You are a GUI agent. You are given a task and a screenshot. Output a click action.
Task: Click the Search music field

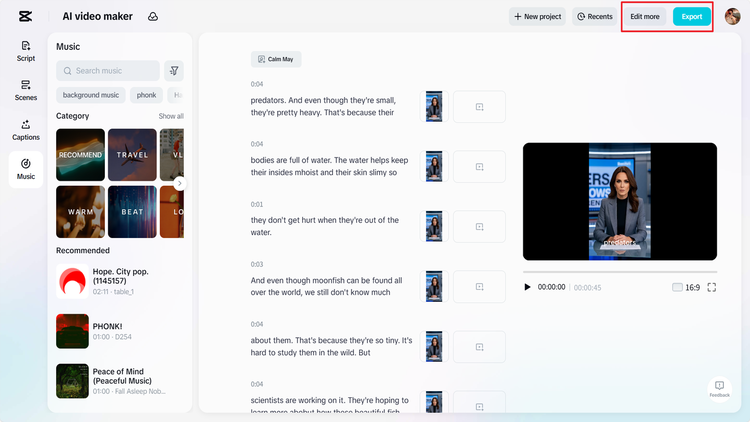coord(108,71)
